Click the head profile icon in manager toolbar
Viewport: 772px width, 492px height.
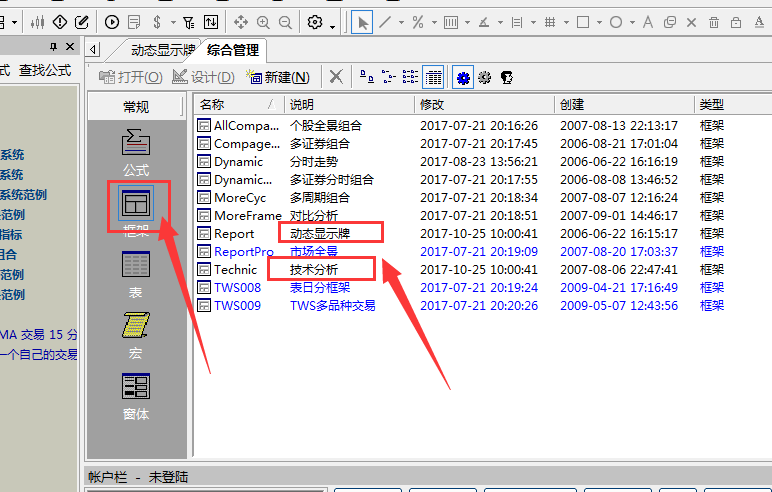tap(507, 77)
